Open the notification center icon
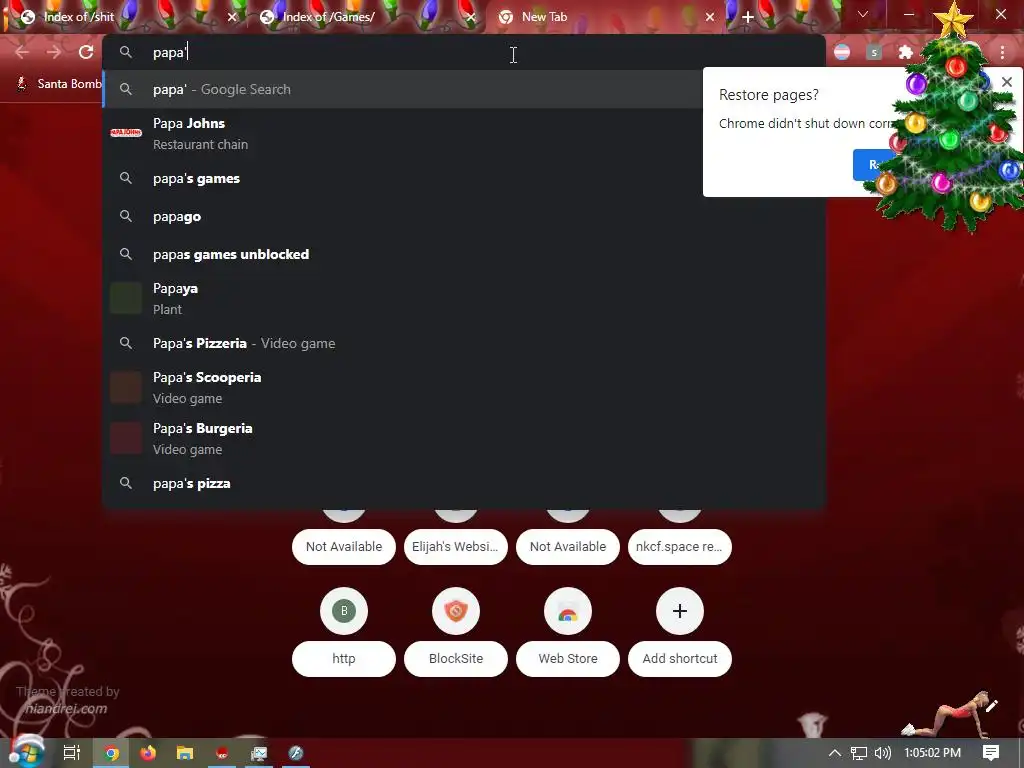1024x768 pixels. point(991,753)
